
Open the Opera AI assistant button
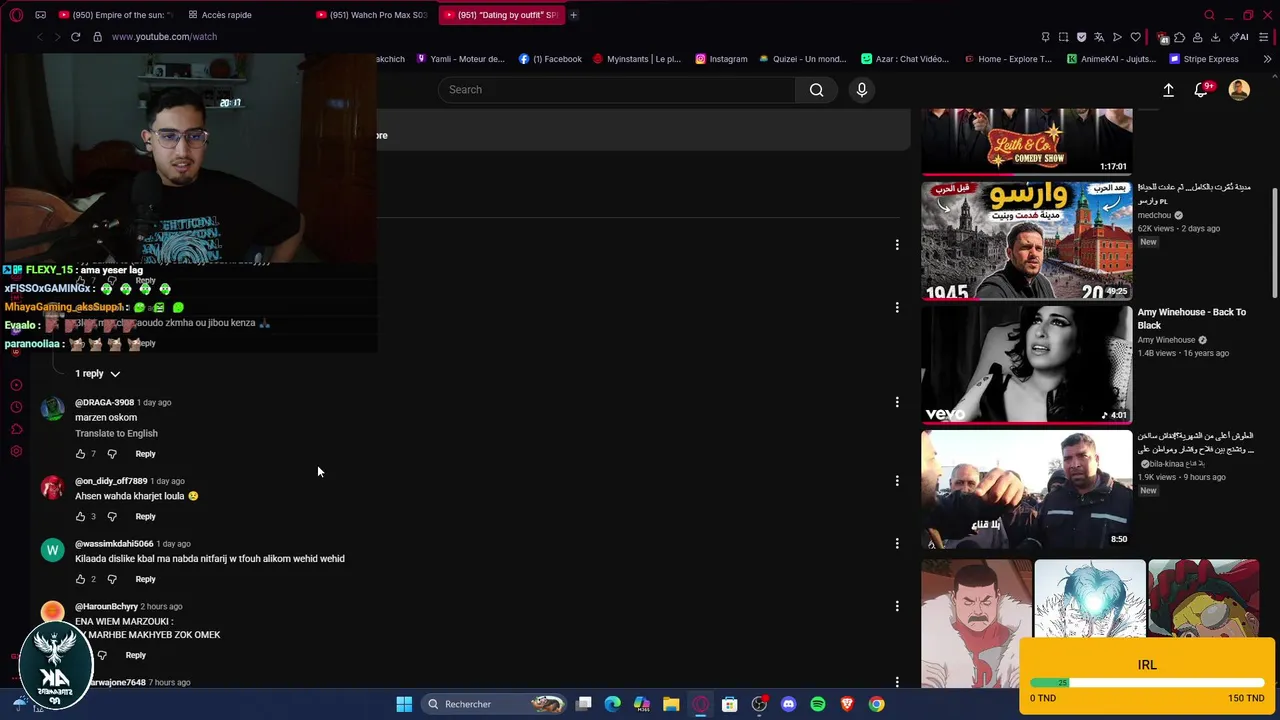(1239, 37)
